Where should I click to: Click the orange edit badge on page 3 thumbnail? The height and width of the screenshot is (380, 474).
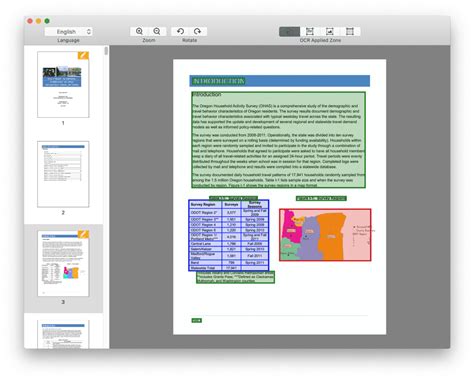83,234
